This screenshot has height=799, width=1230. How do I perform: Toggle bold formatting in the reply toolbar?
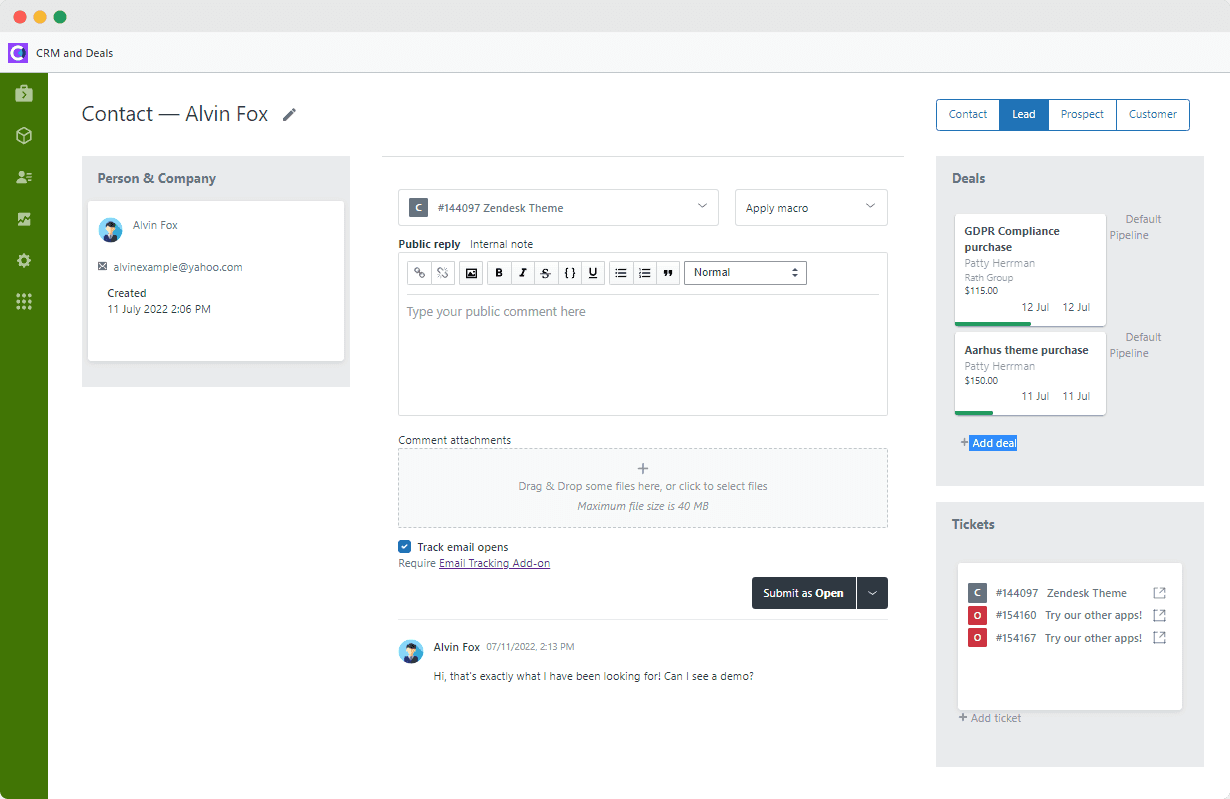click(x=498, y=272)
